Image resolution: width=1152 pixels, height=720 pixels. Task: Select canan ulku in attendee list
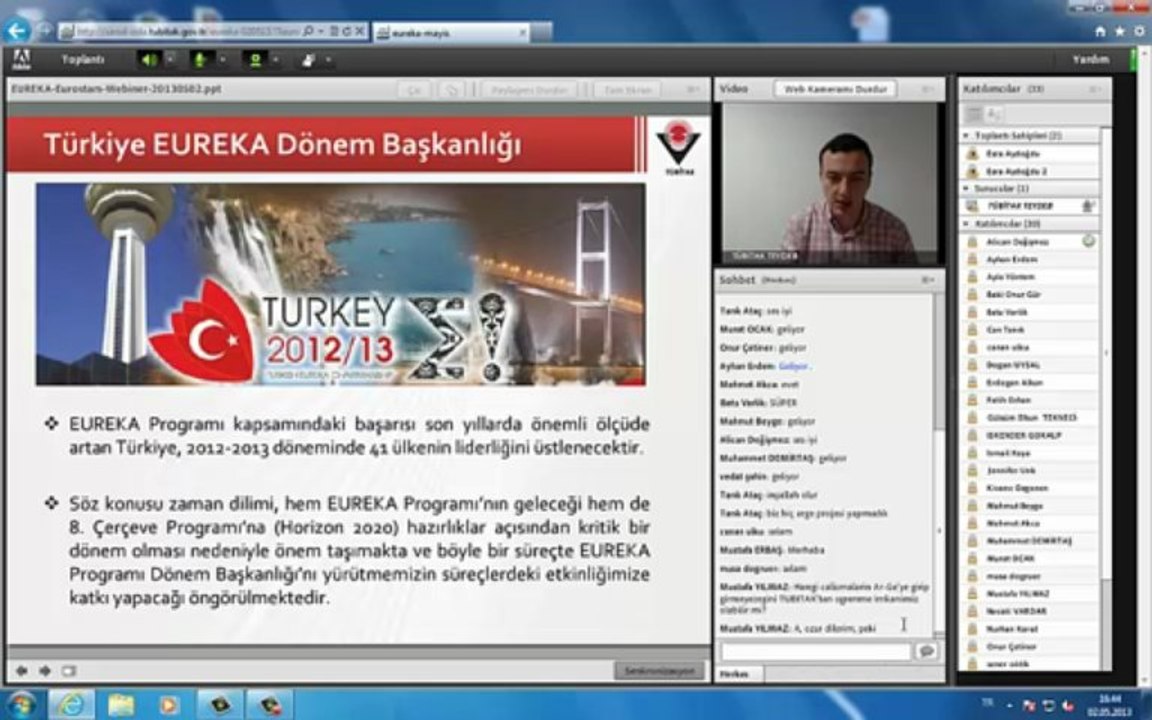pos(1029,348)
